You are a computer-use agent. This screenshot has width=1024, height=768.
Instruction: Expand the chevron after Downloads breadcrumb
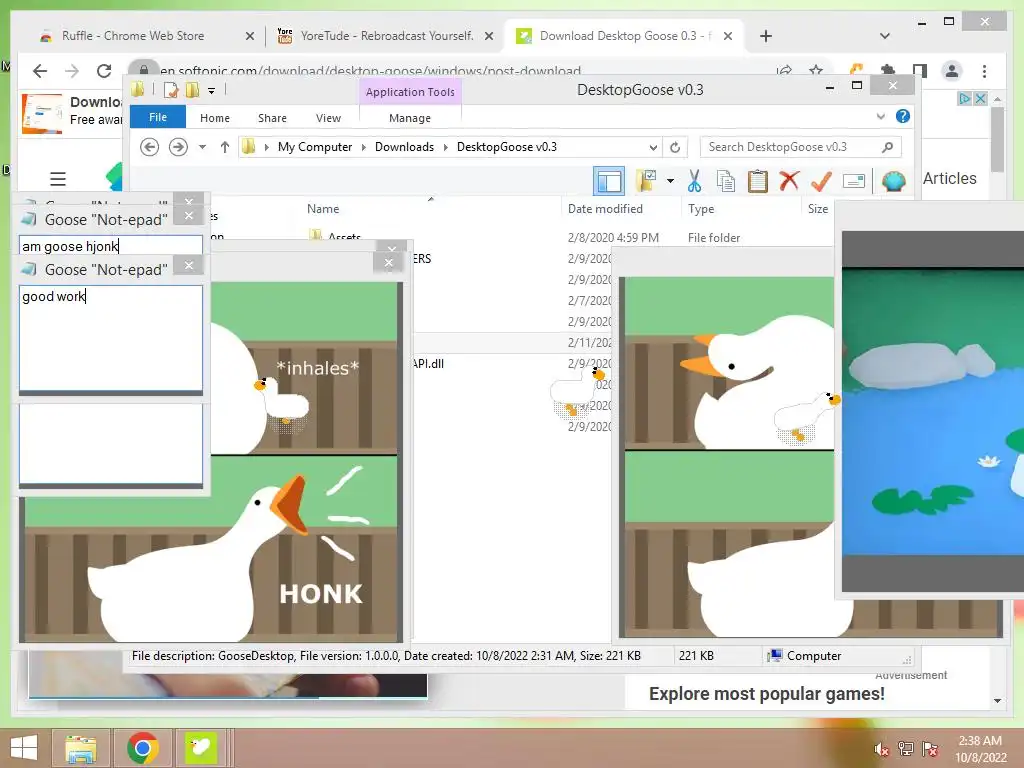(445, 147)
